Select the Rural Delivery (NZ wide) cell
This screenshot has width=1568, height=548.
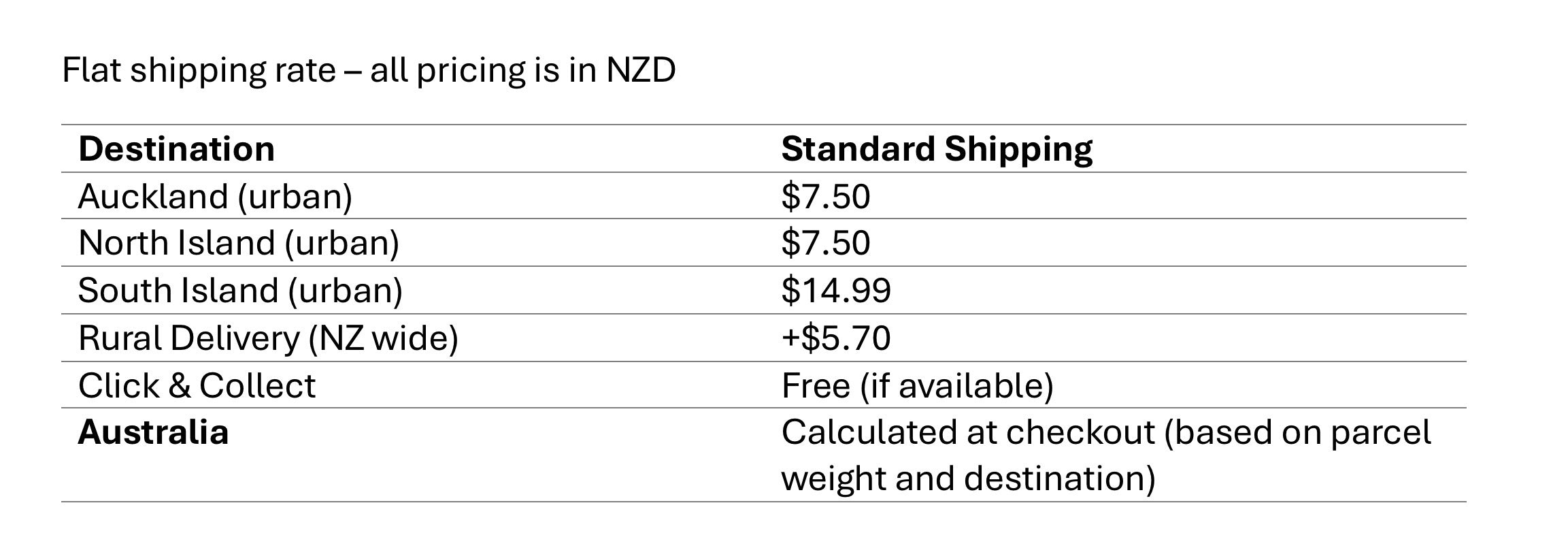click(268, 338)
